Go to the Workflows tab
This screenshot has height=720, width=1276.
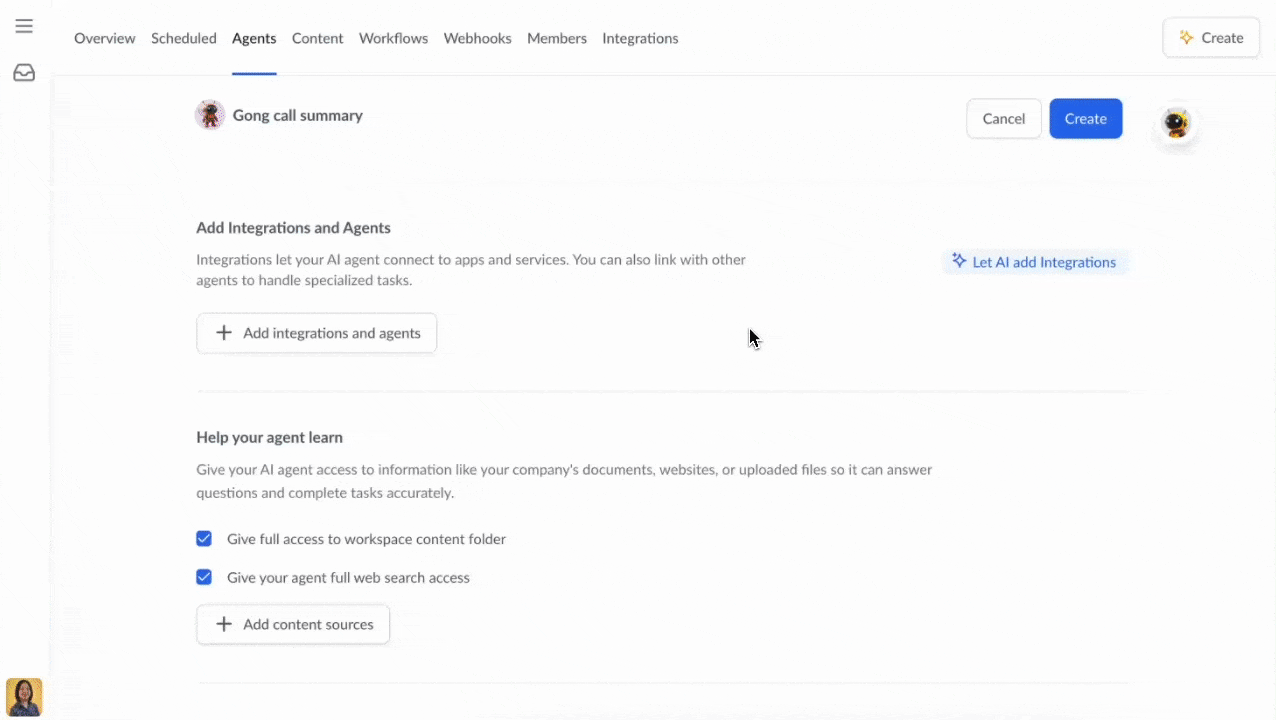coord(393,38)
